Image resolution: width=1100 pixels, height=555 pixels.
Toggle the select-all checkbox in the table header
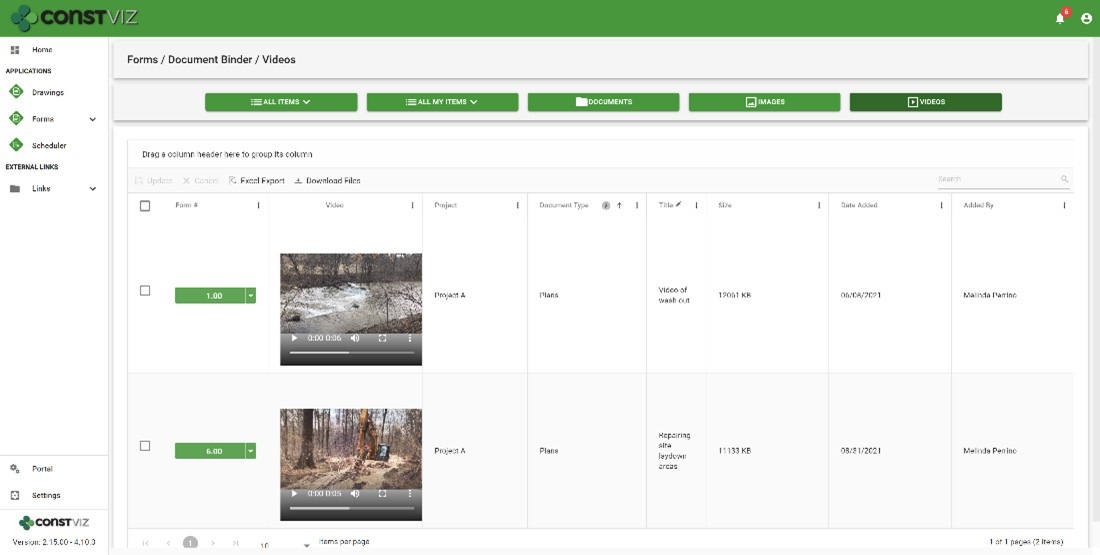tap(145, 206)
